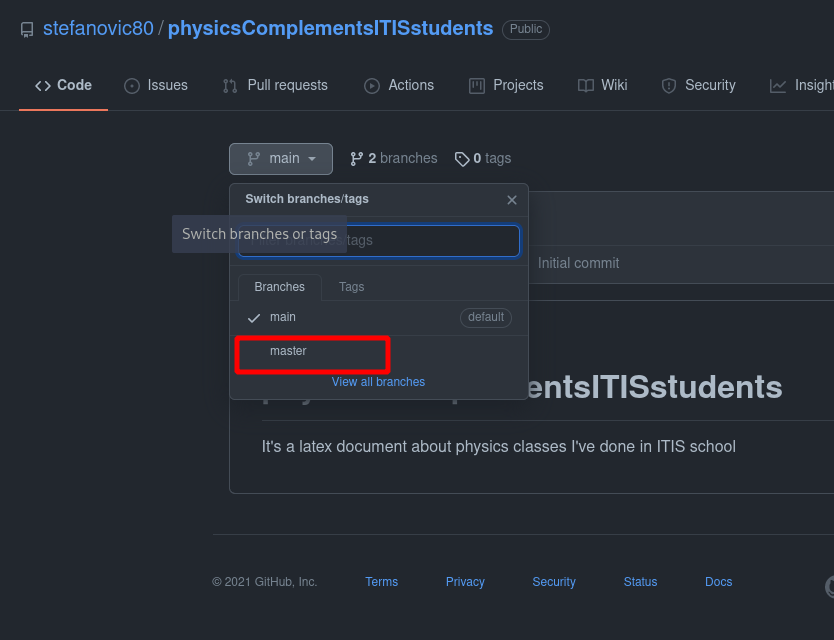Click the Switch branches/tags popup title

307,199
